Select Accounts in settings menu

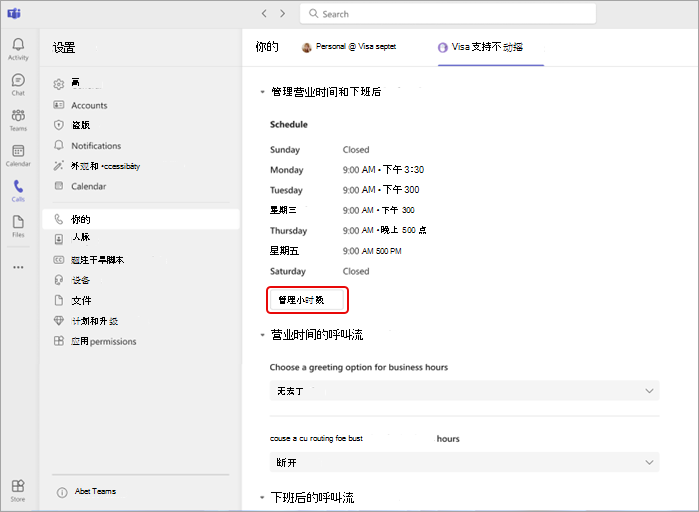(x=89, y=105)
